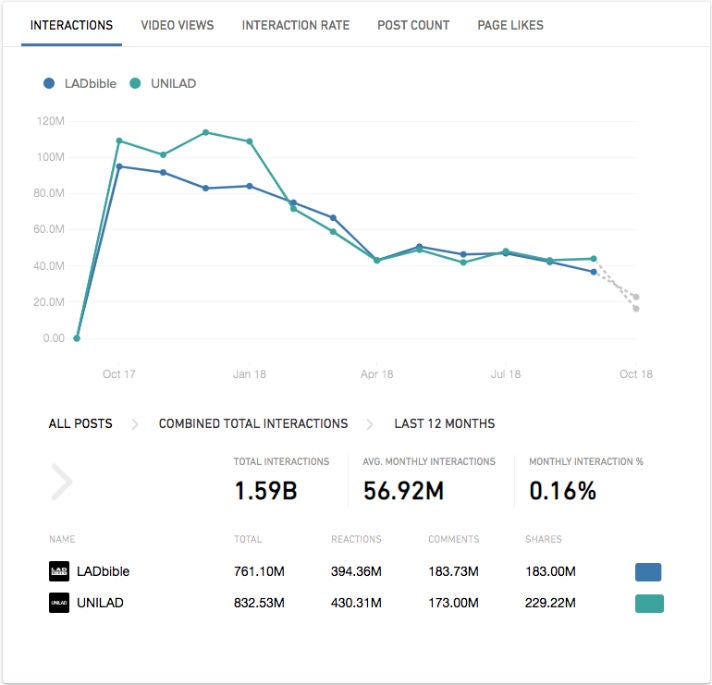Viewport: 712px width, 685px height.
Task: Click the UNILAD logo icon in table
Action: [x=59, y=603]
